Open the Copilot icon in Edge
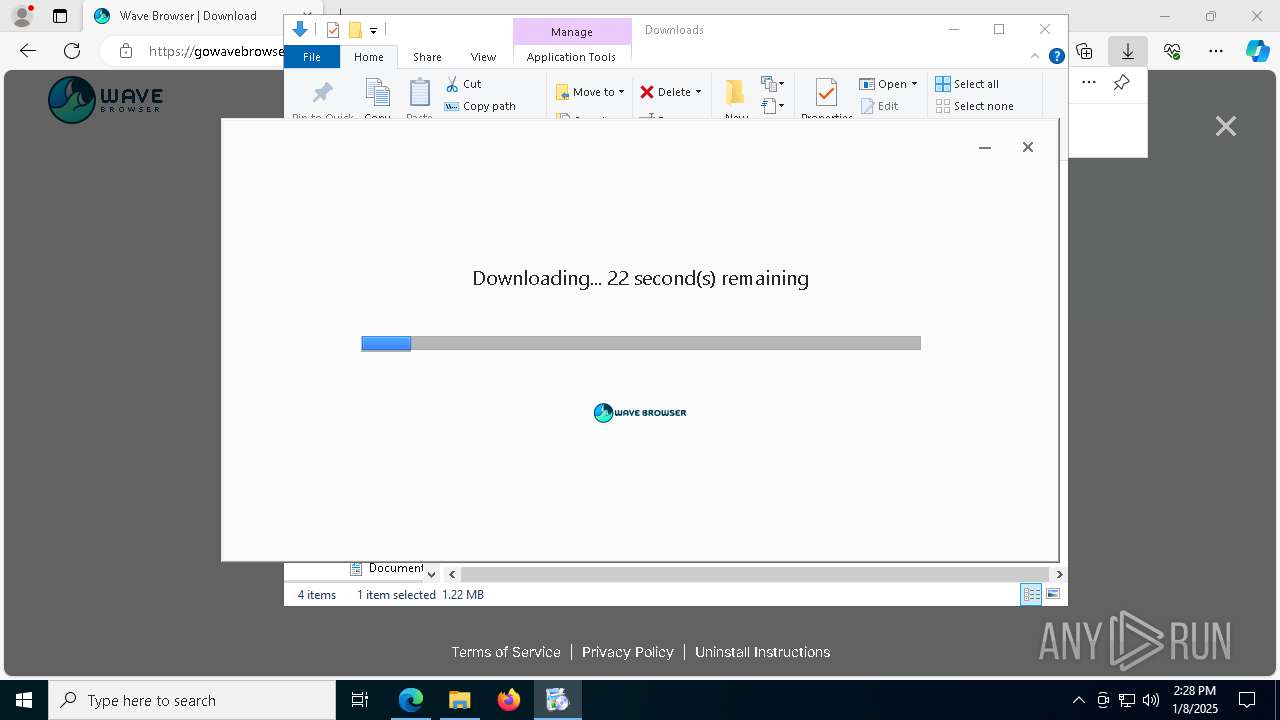This screenshot has width=1280, height=720. coord(1257,51)
